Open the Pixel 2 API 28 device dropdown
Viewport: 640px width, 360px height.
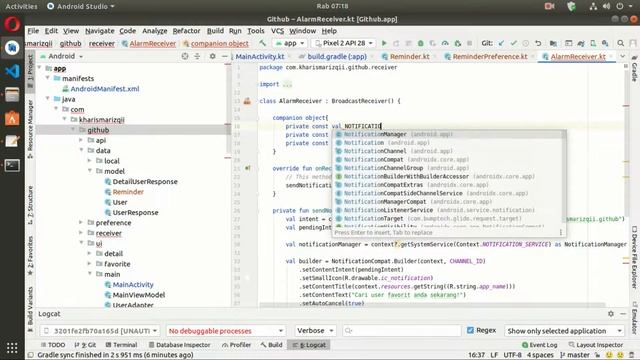tap(344, 43)
